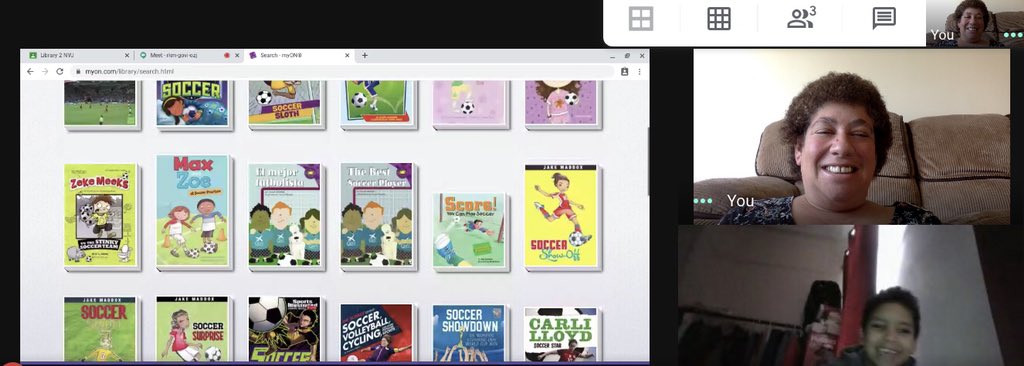Screen dimensions: 1024x366
Task: Reload the myON search page
Action: click(x=59, y=71)
